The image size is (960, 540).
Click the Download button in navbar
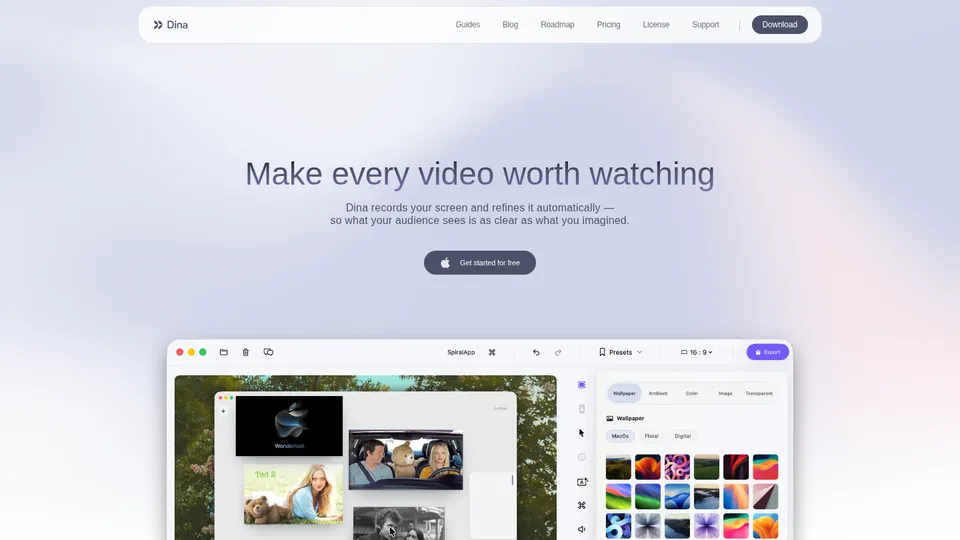click(779, 24)
